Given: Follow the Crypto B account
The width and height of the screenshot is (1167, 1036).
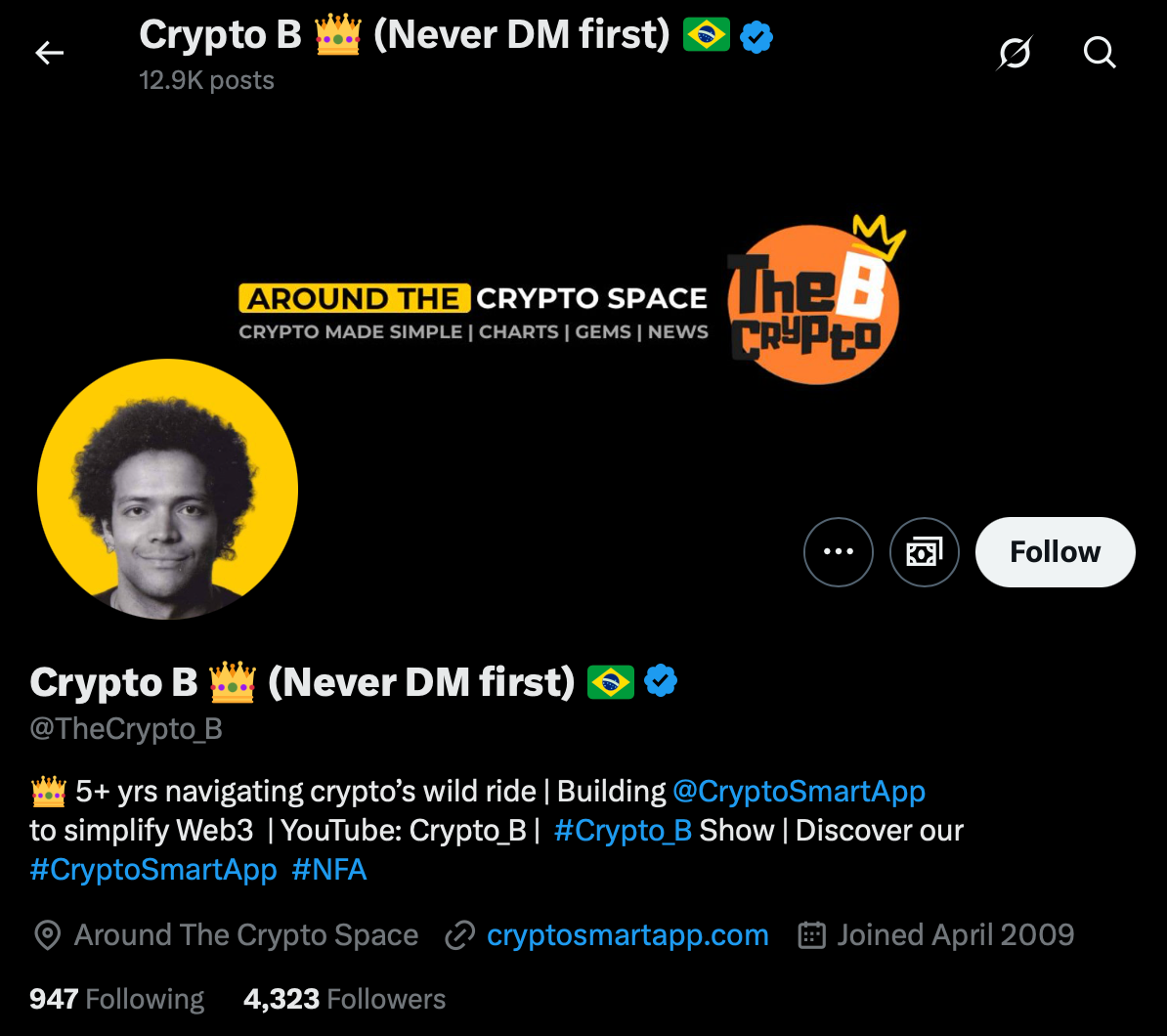Looking at the screenshot, I should (1055, 551).
